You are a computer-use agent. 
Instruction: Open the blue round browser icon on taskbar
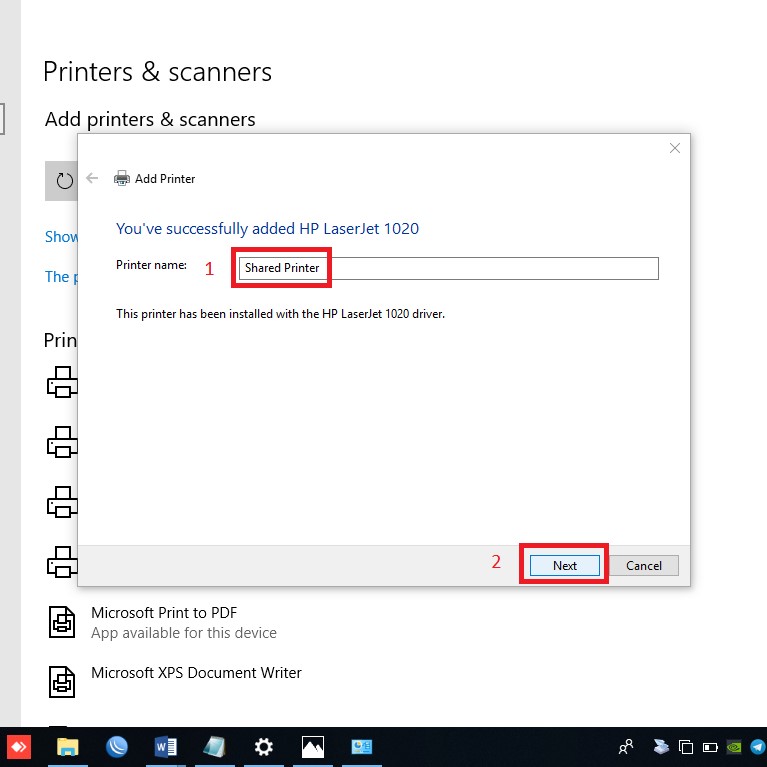click(116, 746)
